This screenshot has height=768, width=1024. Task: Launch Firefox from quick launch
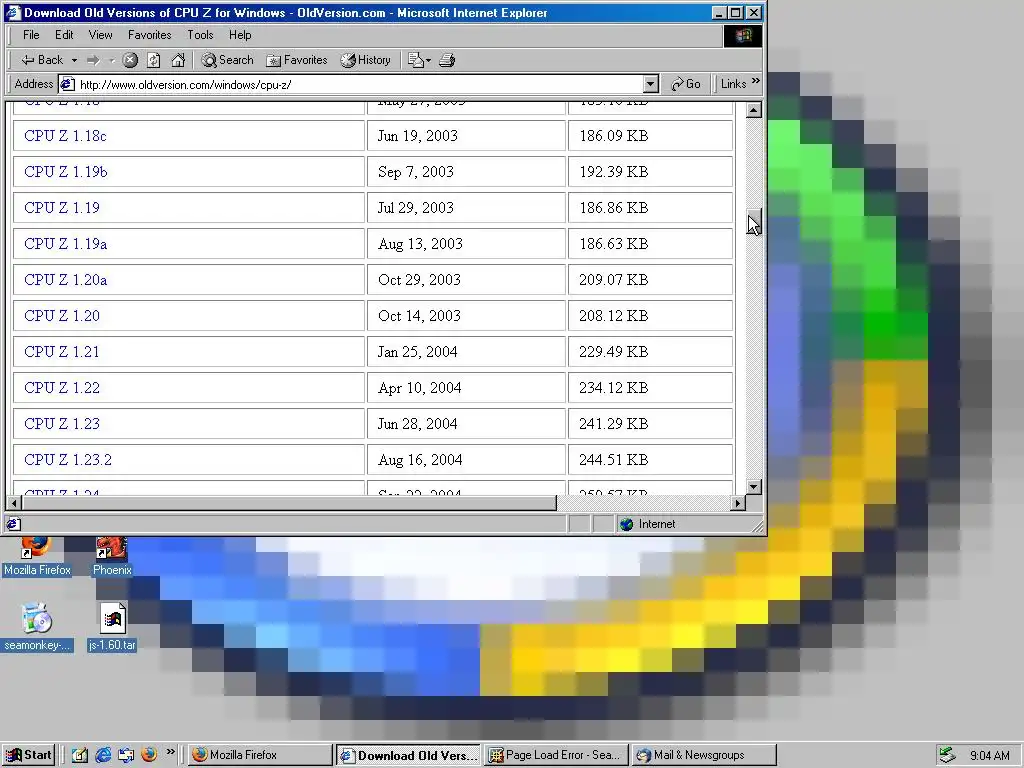point(150,755)
